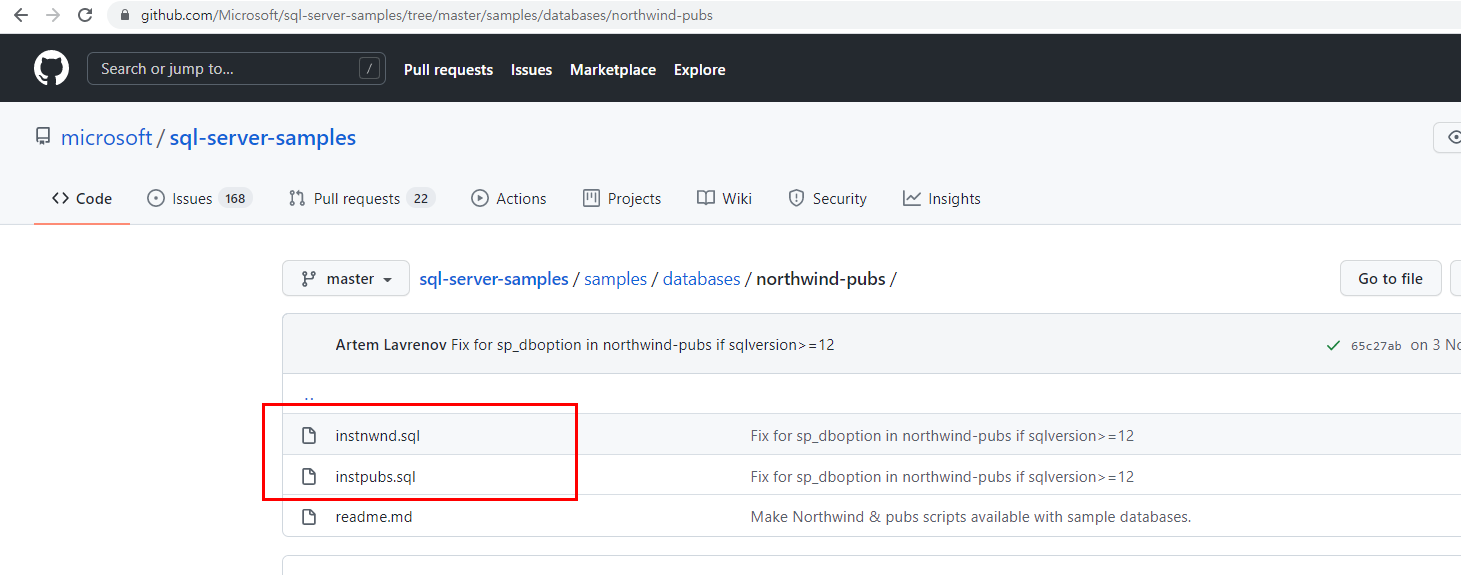The height and width of the screenshot is (575, 1461).
Task: Click the file icon next to instnwnd.sql
Action: click(x=310, y=436)
